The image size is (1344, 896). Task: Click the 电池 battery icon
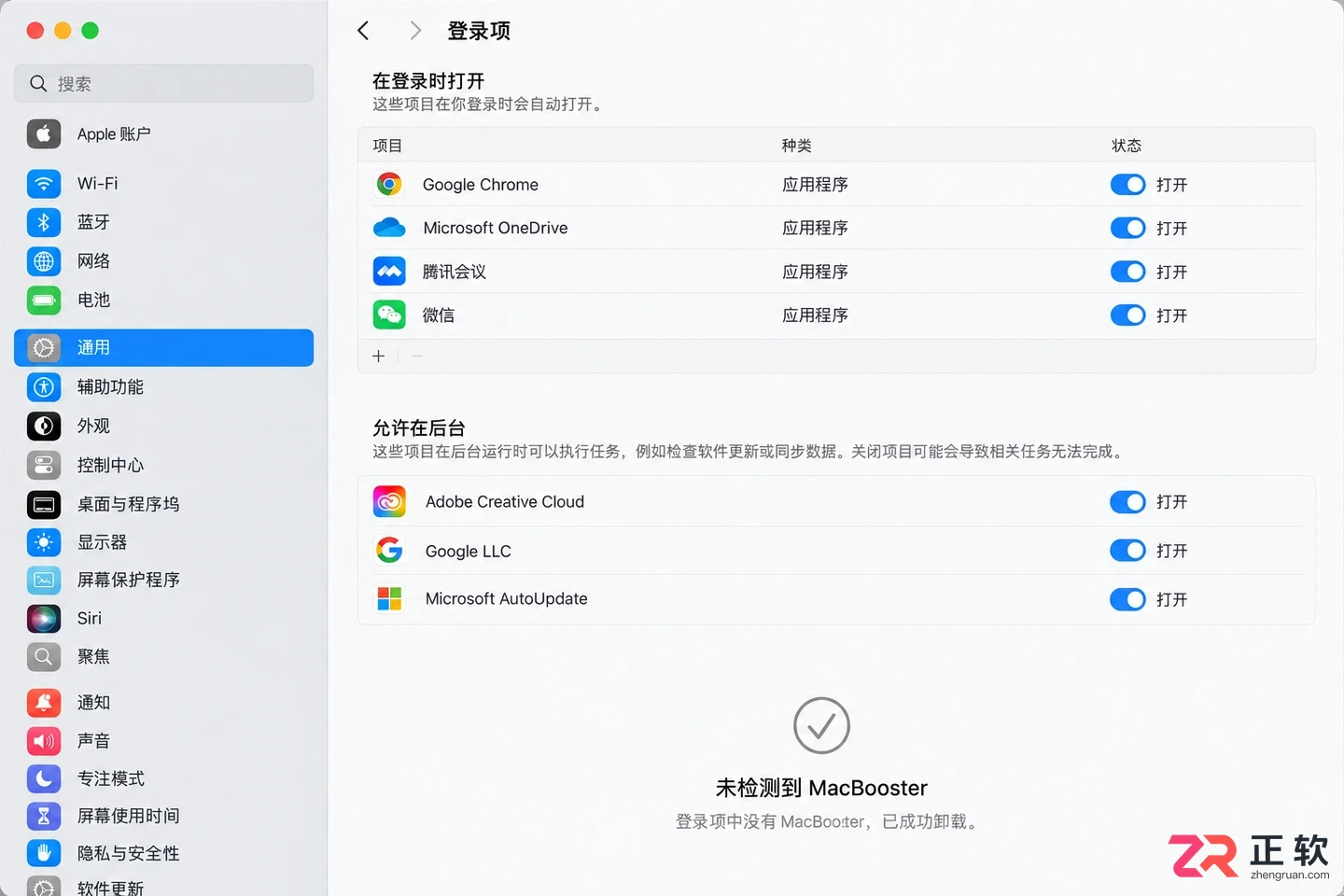44,301
